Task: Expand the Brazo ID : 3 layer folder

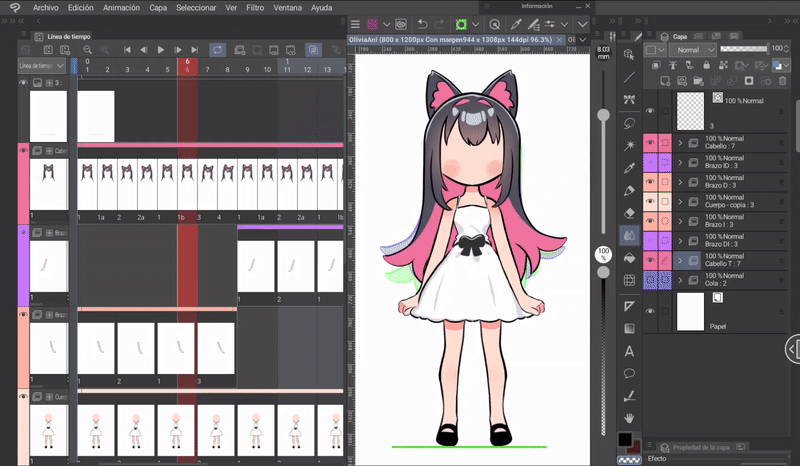Action: coord(680,162)
